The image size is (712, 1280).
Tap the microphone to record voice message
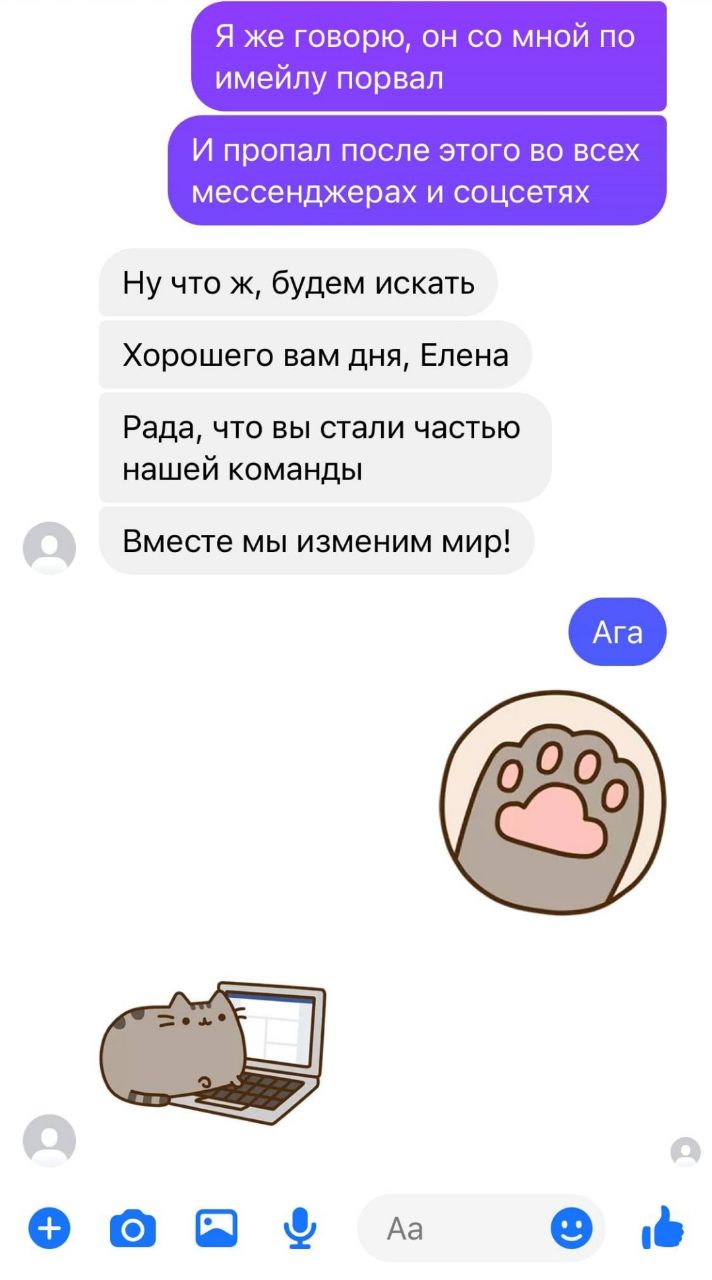click(x=299, y=1228)
